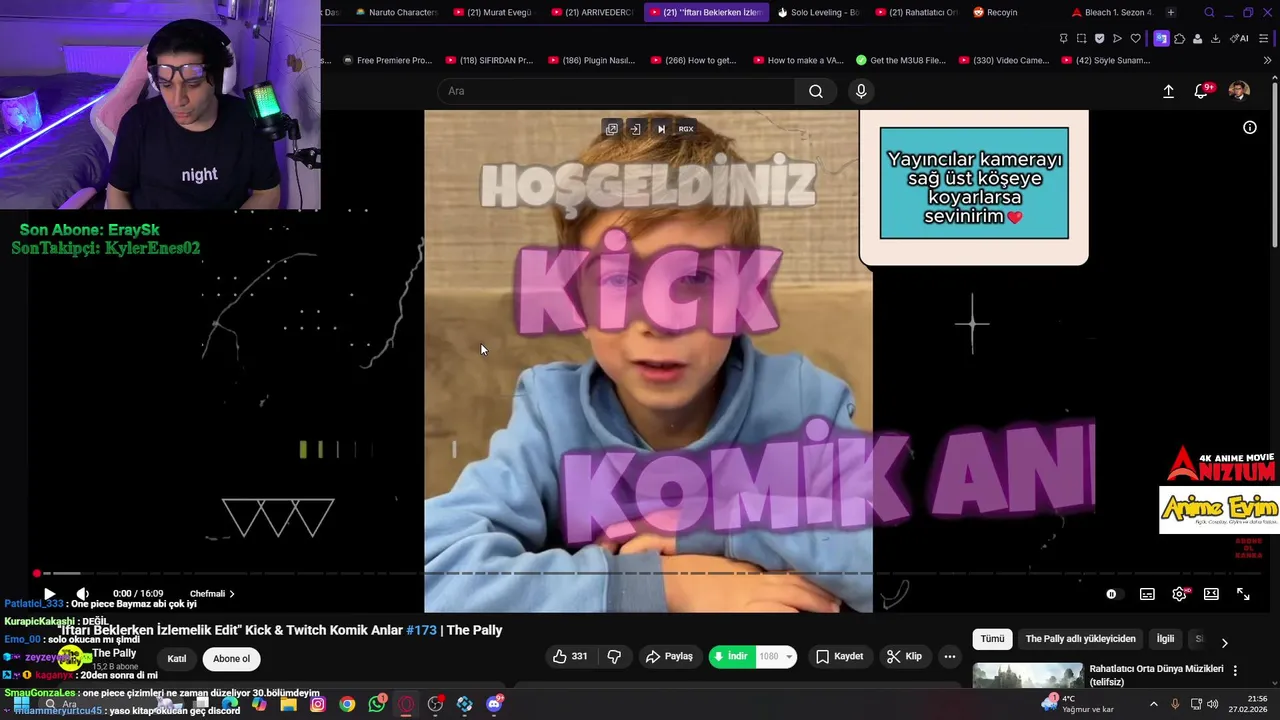Screen dimensions: 1280x720
Task: Switch to the Bleach 1. Sezon tab
Action: point(1111,12)
